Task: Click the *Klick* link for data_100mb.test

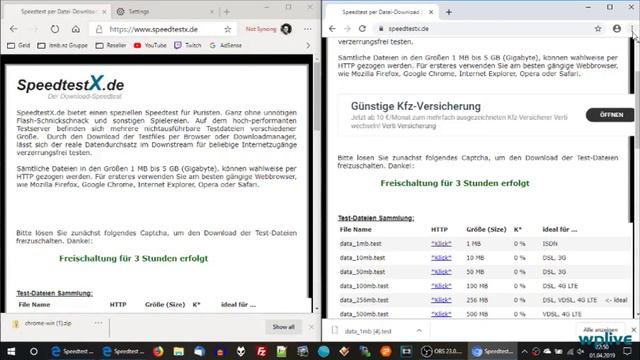Action: [441, 286]
